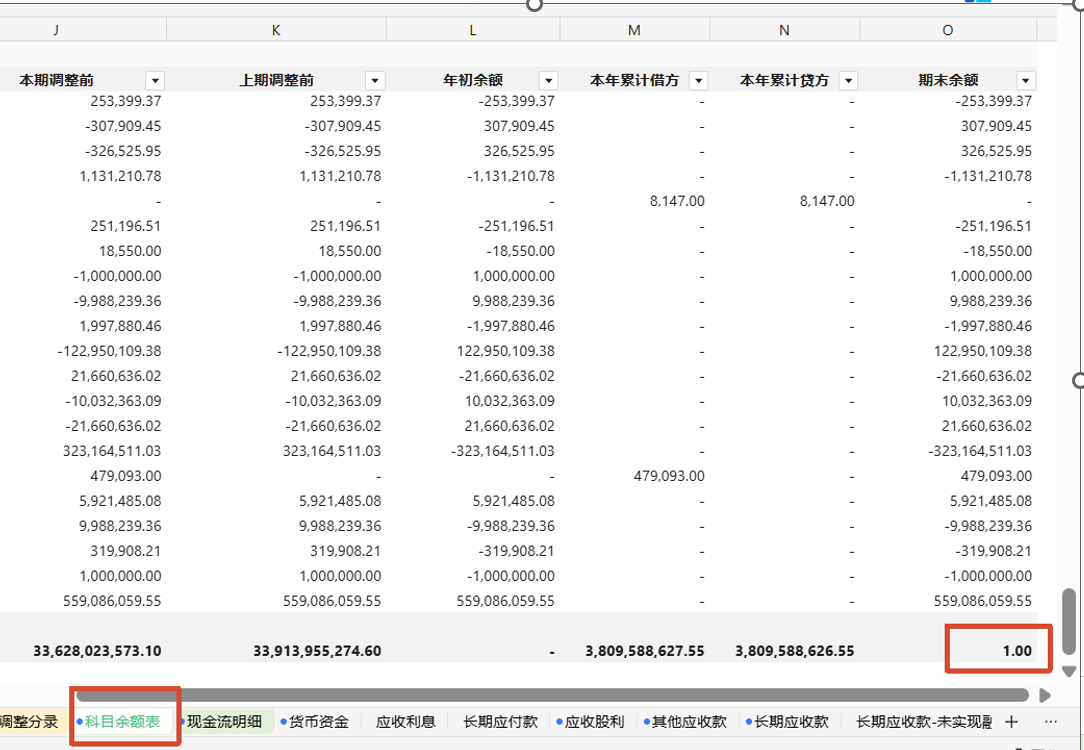Click the vertical scrollbar thumb
Image resolution: width=1084 pixels, height=750 pixels.
point(1069,621)
